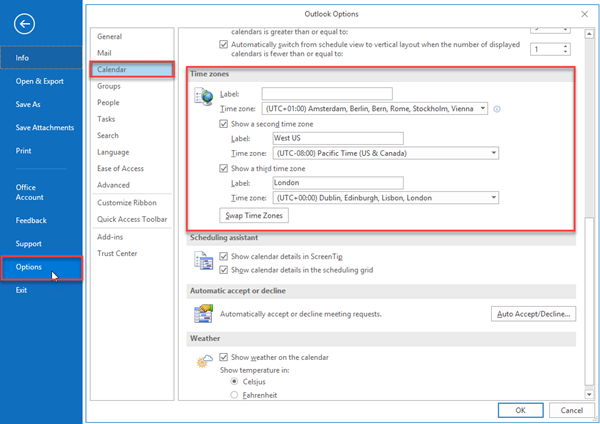Open the Mail options category
This screenshot has height=424, width=600.
104,53
